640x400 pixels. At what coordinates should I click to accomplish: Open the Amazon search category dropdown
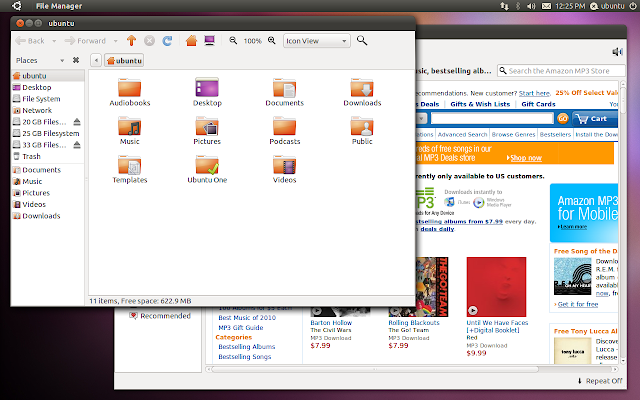pyautogui.click(x=422, y=118)
